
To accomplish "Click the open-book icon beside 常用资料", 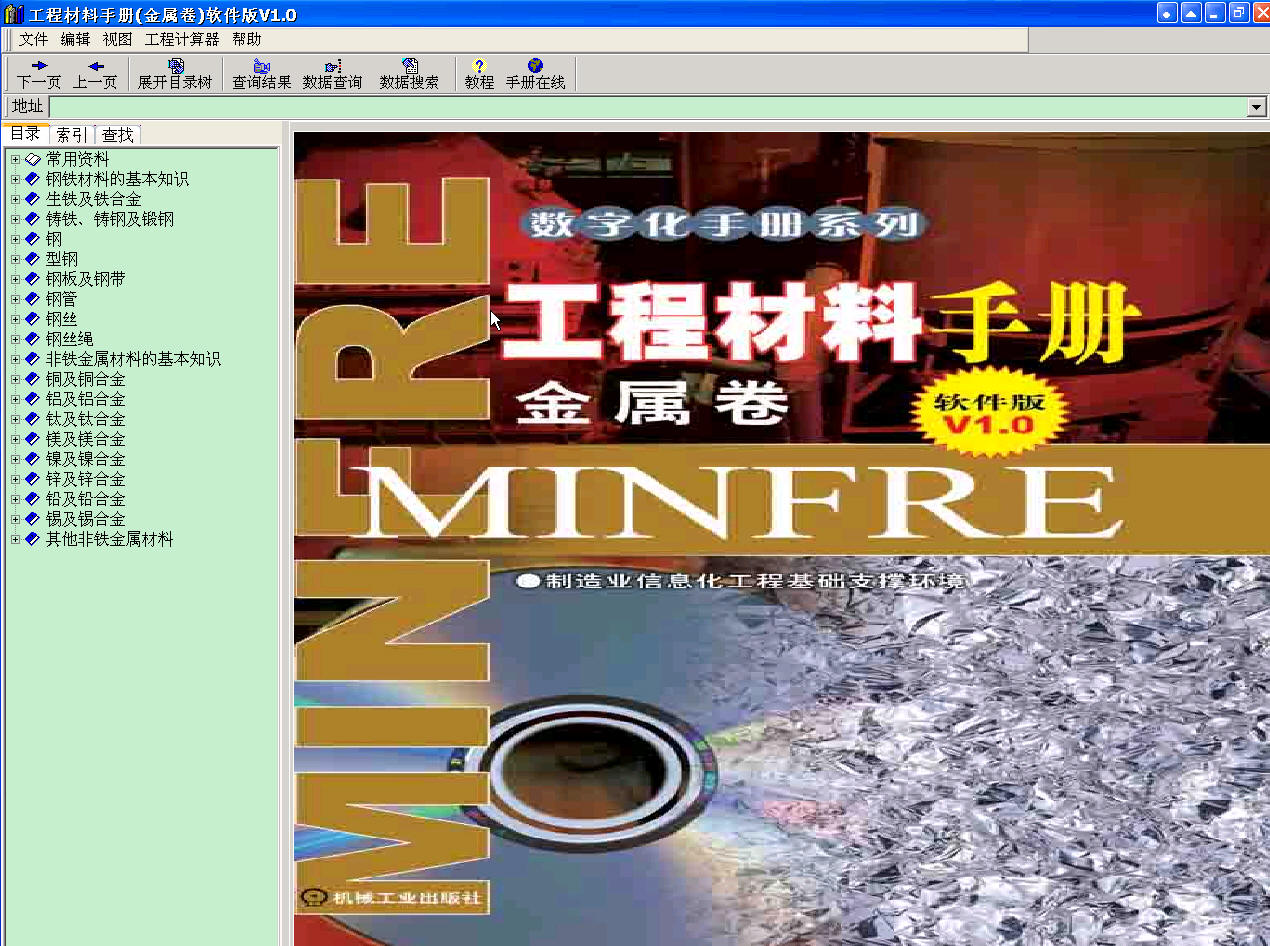I will click(x=32, y=159).
